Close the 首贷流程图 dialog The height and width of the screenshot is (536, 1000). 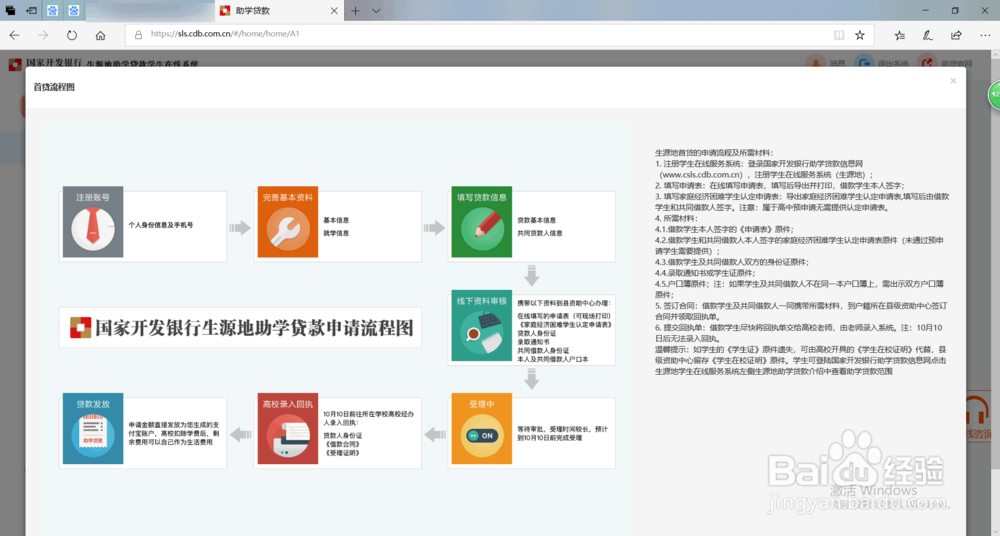pyautogui.click(x=953, y=81)
